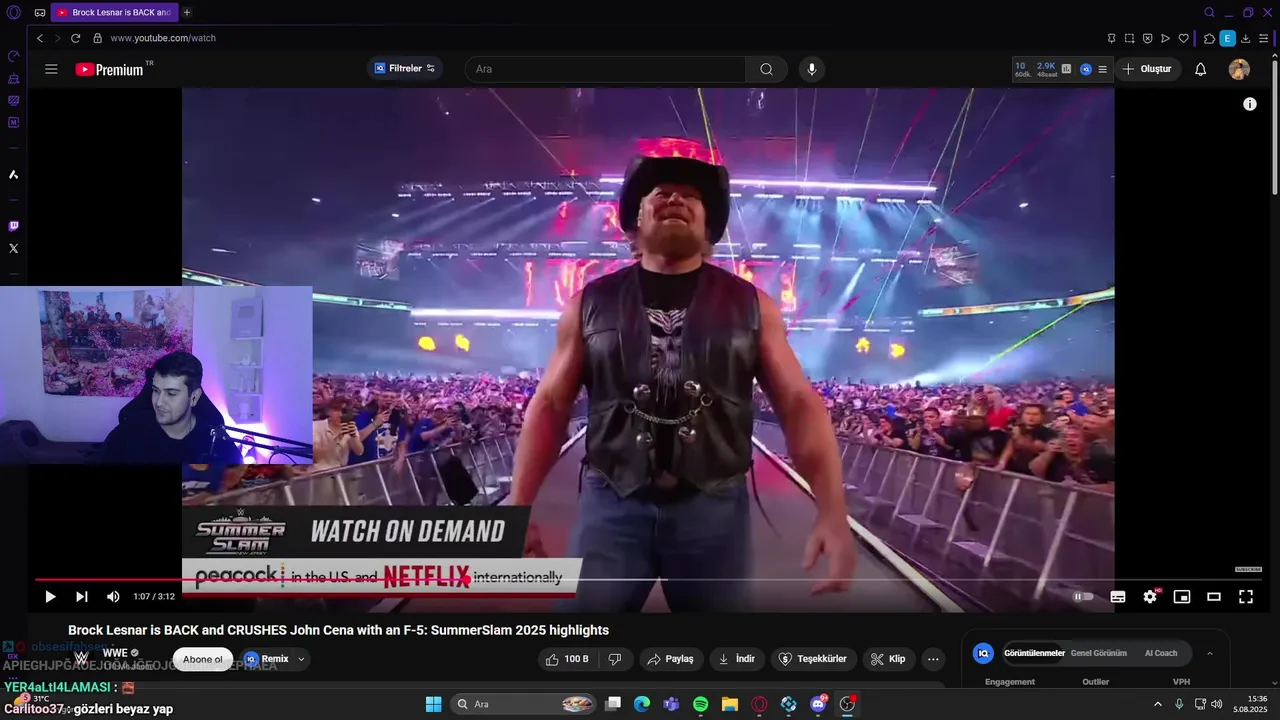
Task: Open Spotify from taskbar
Action: (701, 704)
